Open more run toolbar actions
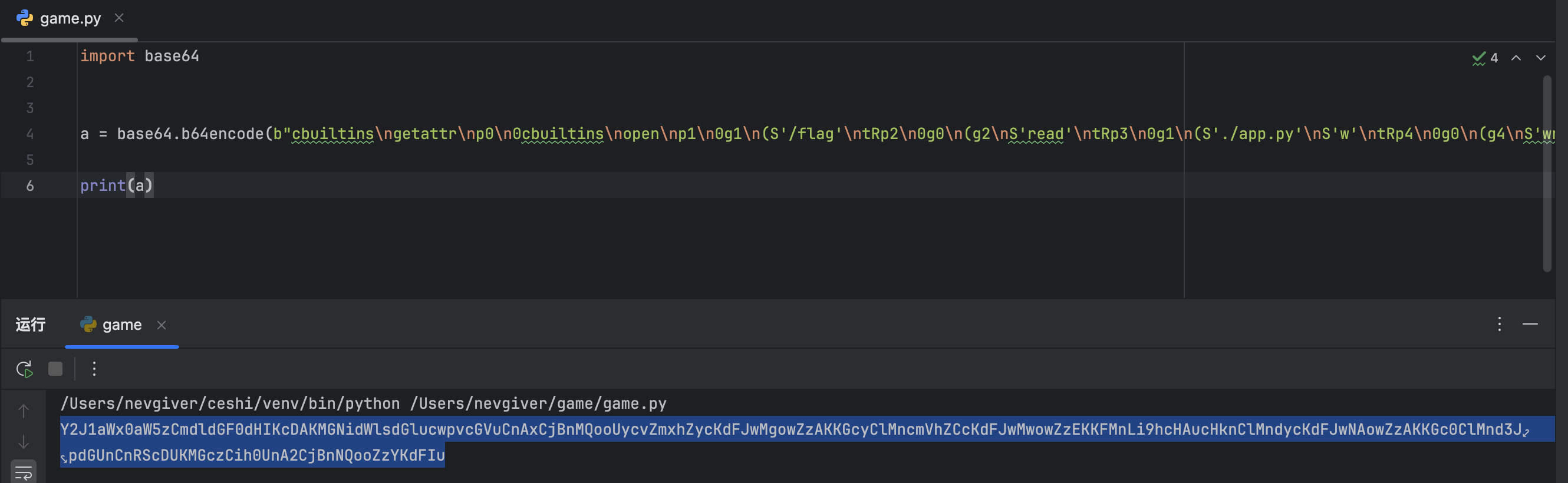 [x=94, y=369]
